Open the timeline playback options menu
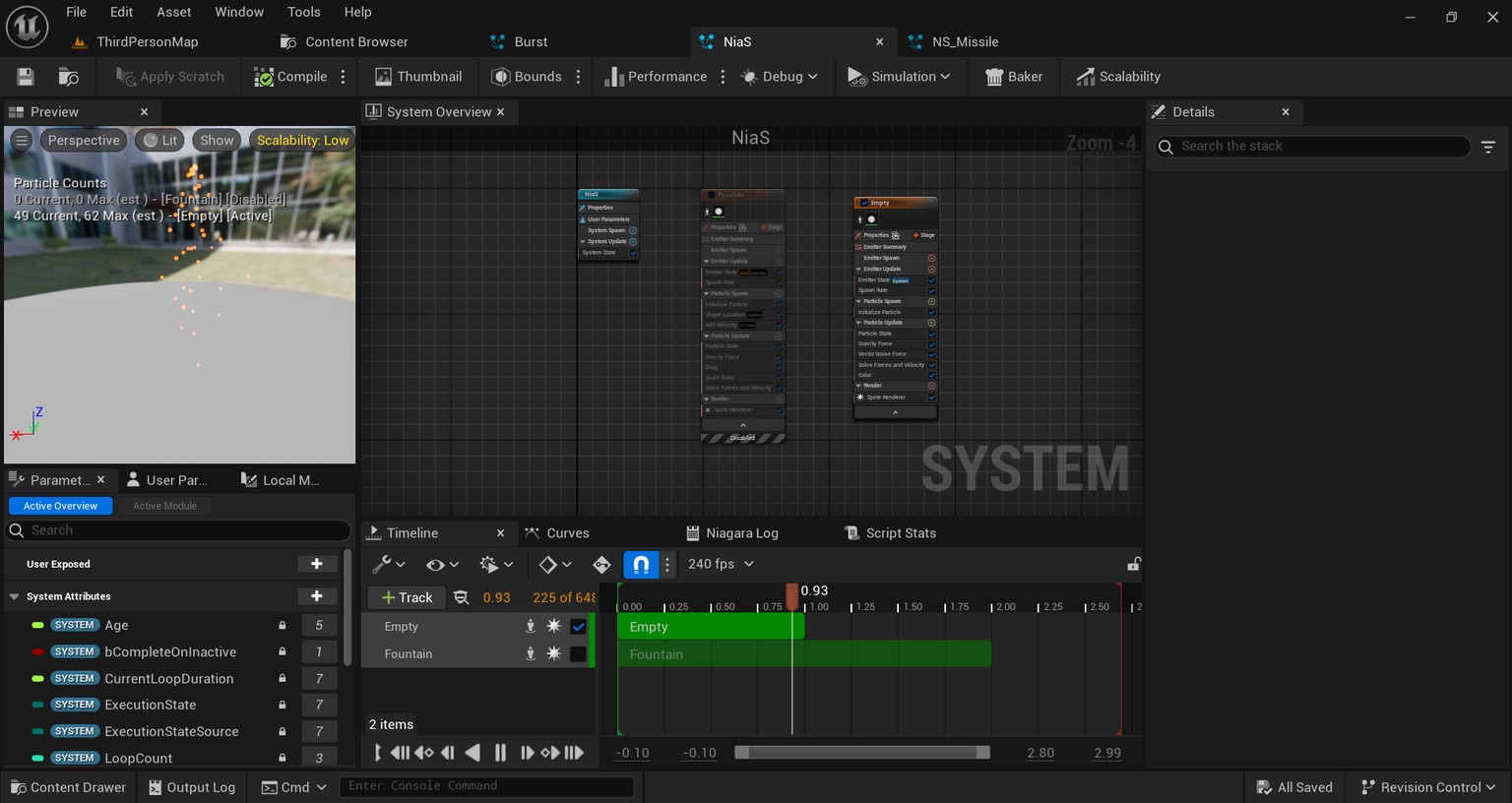Viewport: 1512px width, 803px height. [x=496, y=564]
